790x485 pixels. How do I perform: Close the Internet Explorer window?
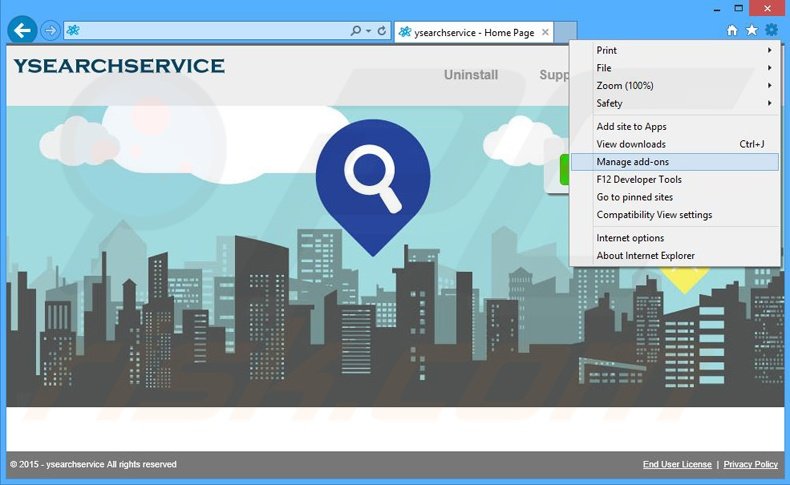(767, 8)
